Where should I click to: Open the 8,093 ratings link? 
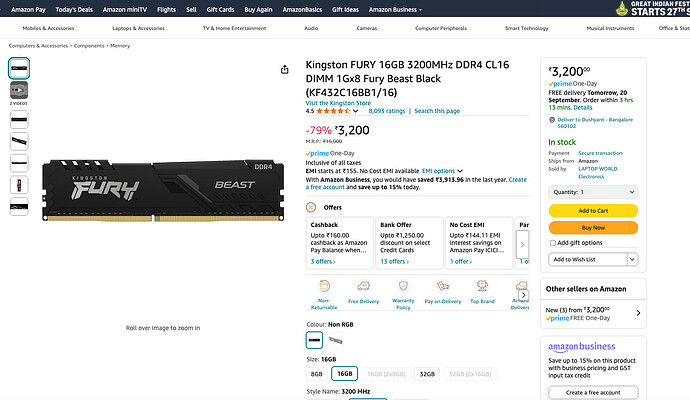[387, 111]
